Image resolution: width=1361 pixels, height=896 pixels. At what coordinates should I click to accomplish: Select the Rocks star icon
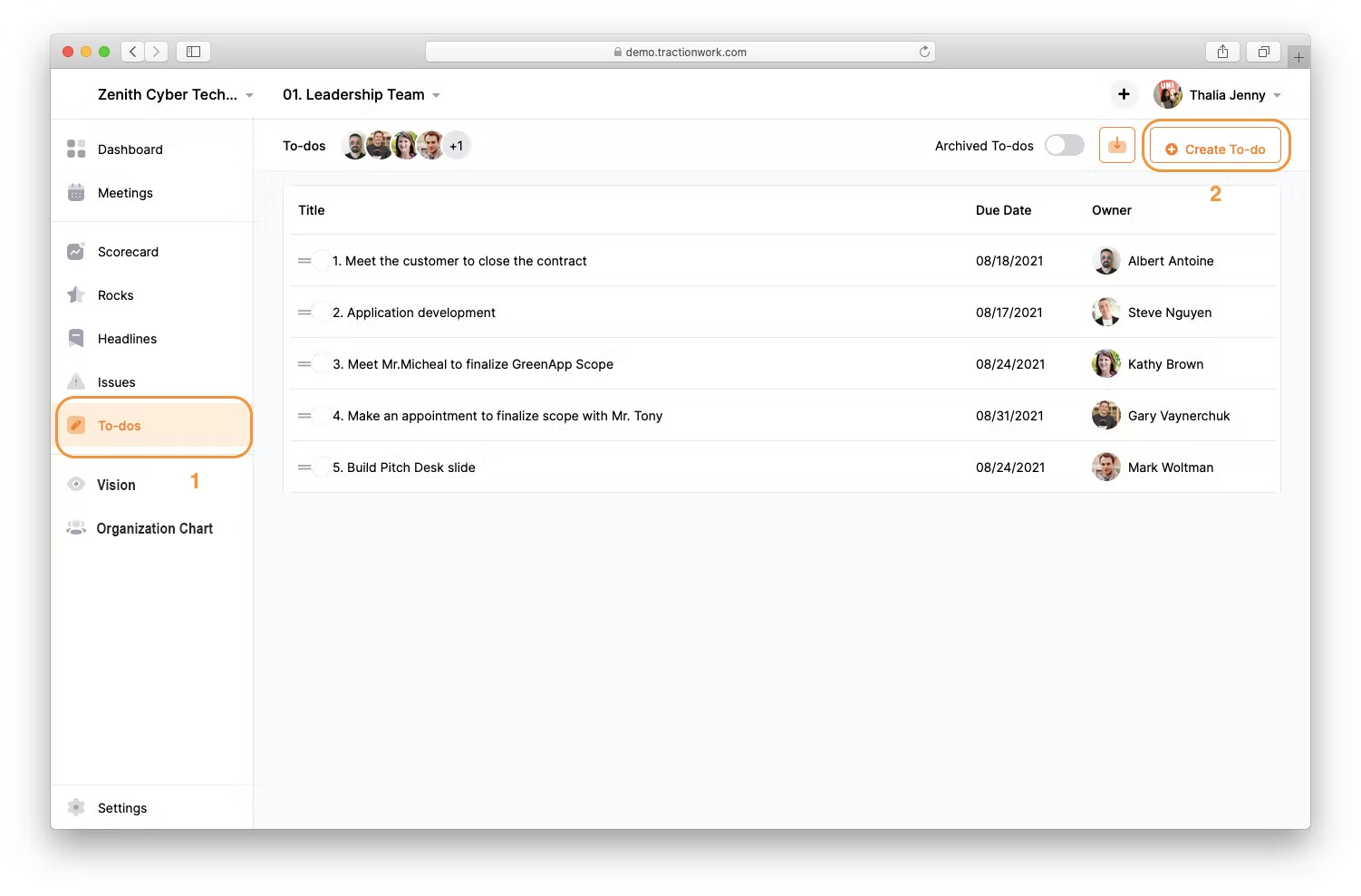click(76, 295)
